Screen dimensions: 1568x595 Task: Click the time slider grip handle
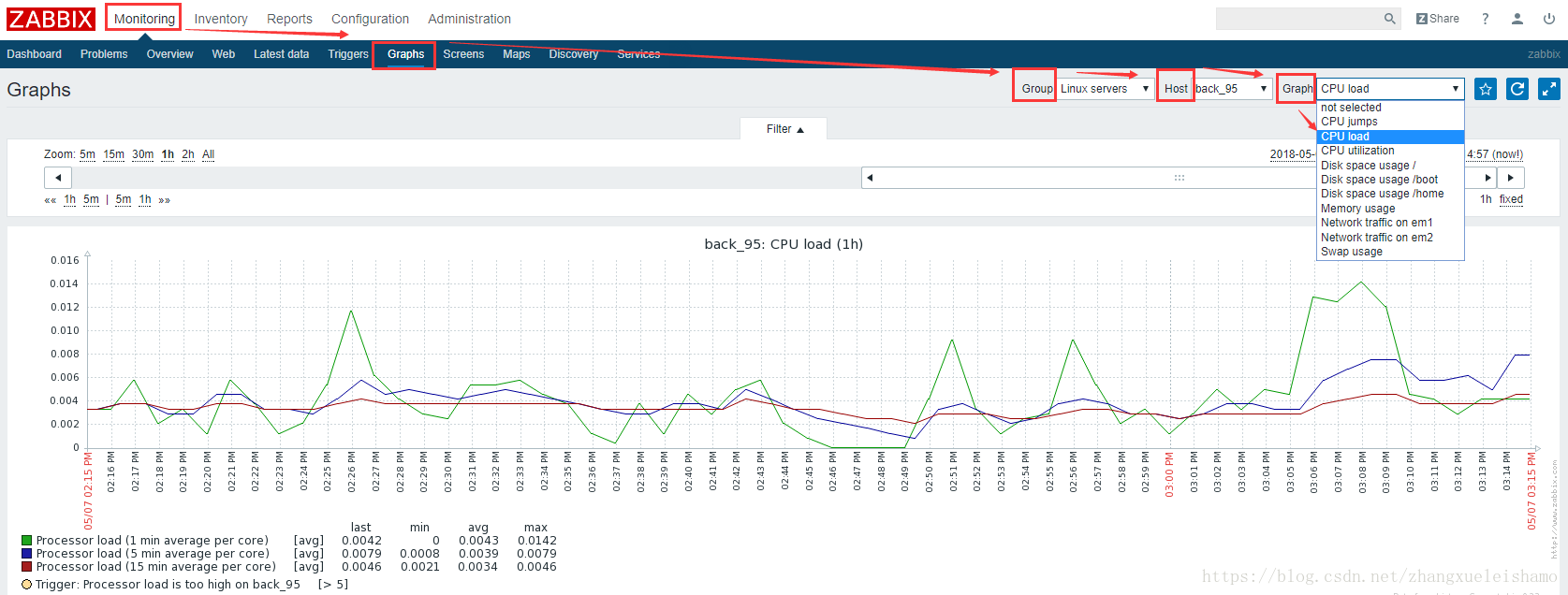(1180, 178)
